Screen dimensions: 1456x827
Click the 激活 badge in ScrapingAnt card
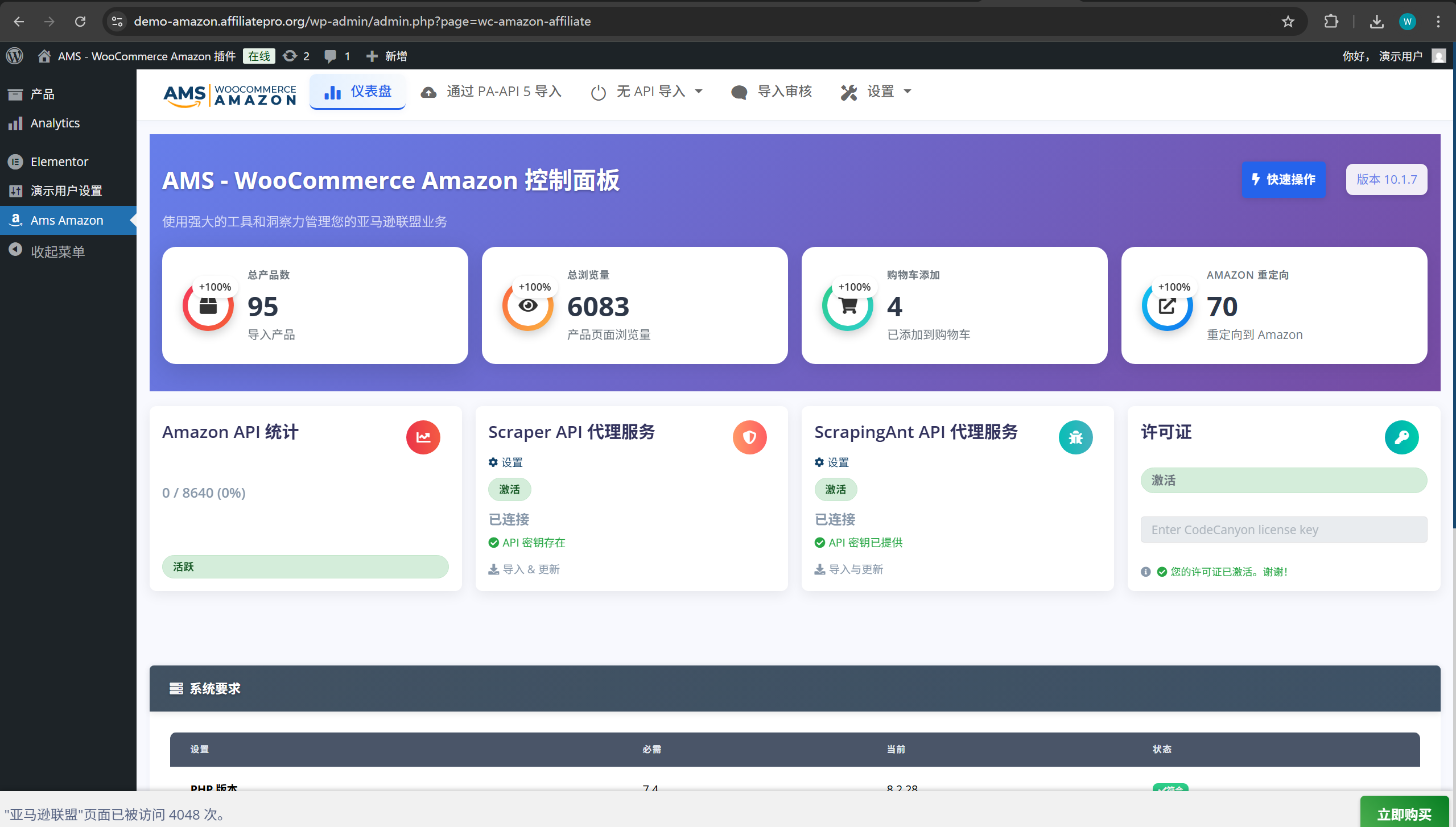point(835,489)
